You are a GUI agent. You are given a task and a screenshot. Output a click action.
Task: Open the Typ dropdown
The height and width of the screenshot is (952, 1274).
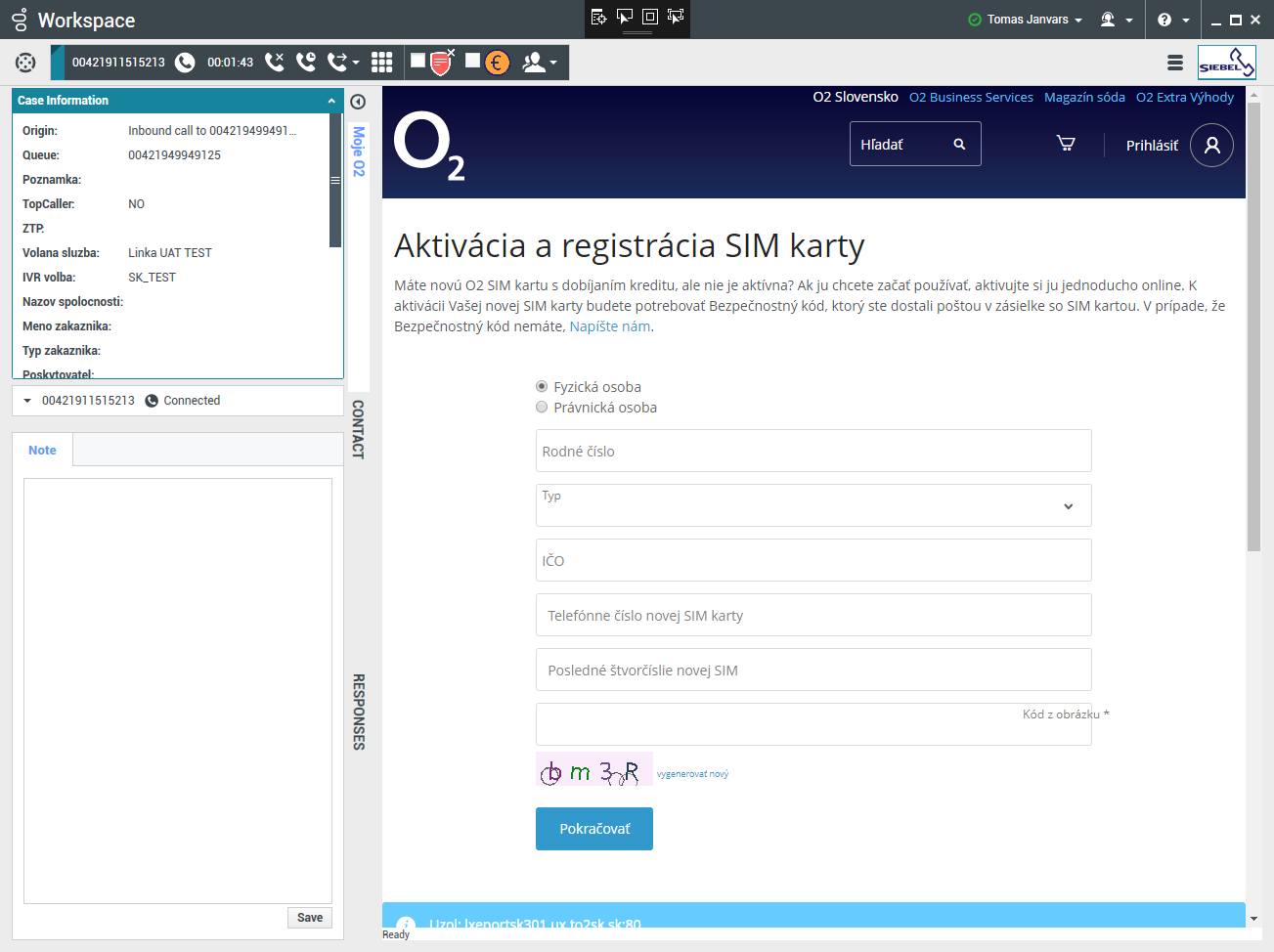[x=813, y=505]
